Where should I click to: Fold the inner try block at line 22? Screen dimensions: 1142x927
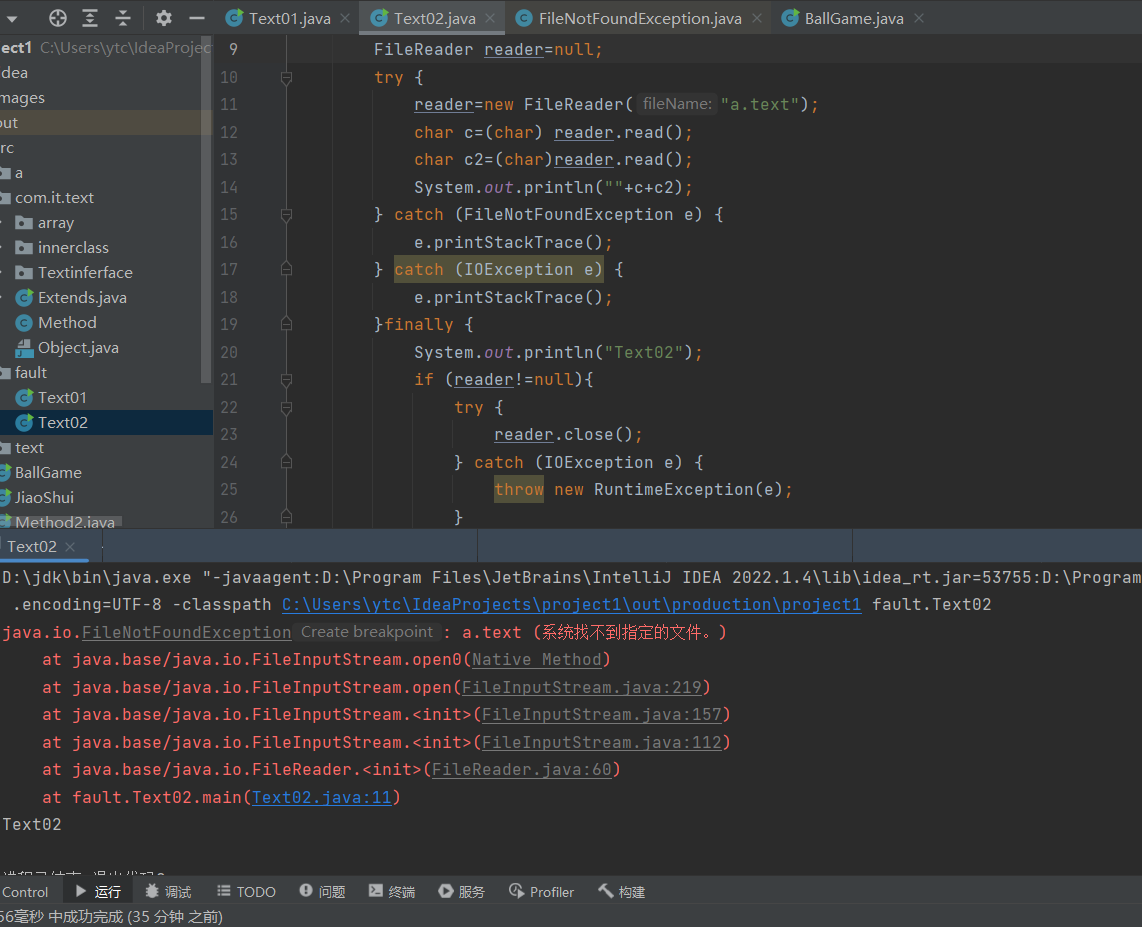pyautogui.click(x=286, y=407)
